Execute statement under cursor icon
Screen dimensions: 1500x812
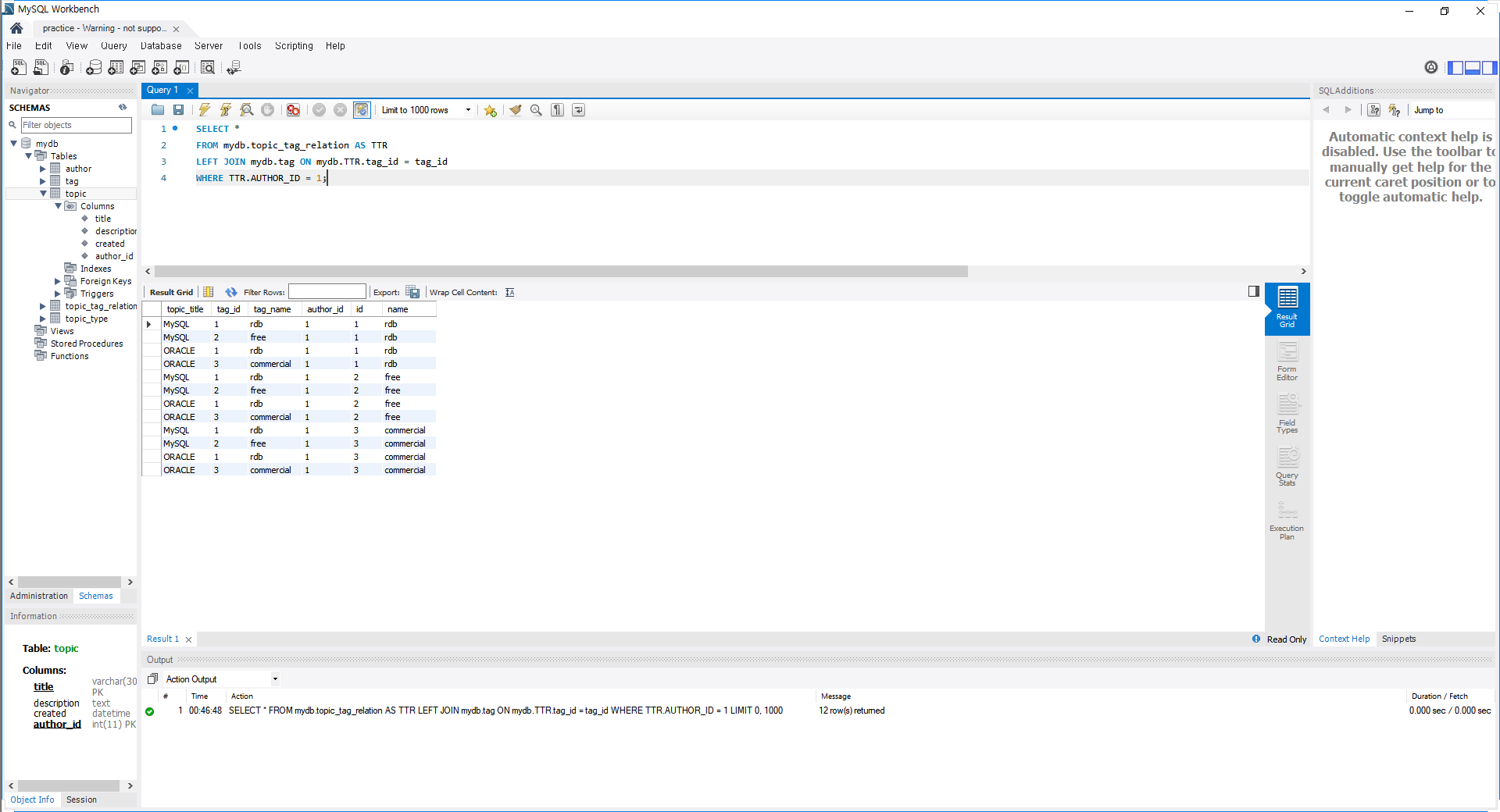226,110
